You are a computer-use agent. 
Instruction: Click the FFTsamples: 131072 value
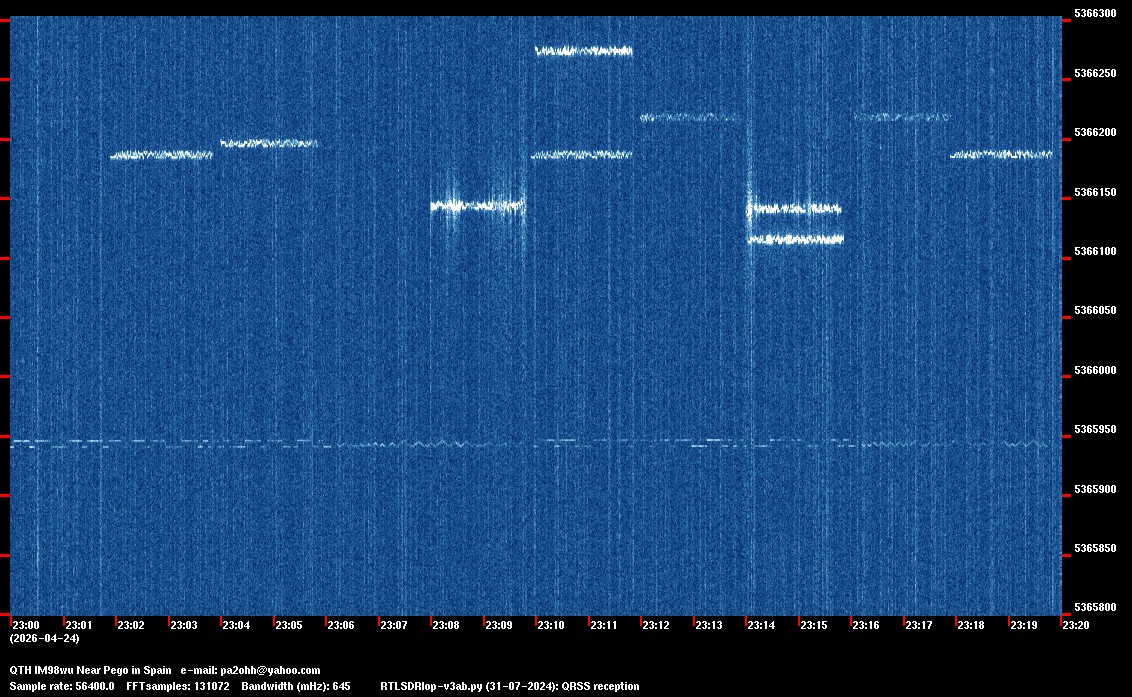(178, 686)
